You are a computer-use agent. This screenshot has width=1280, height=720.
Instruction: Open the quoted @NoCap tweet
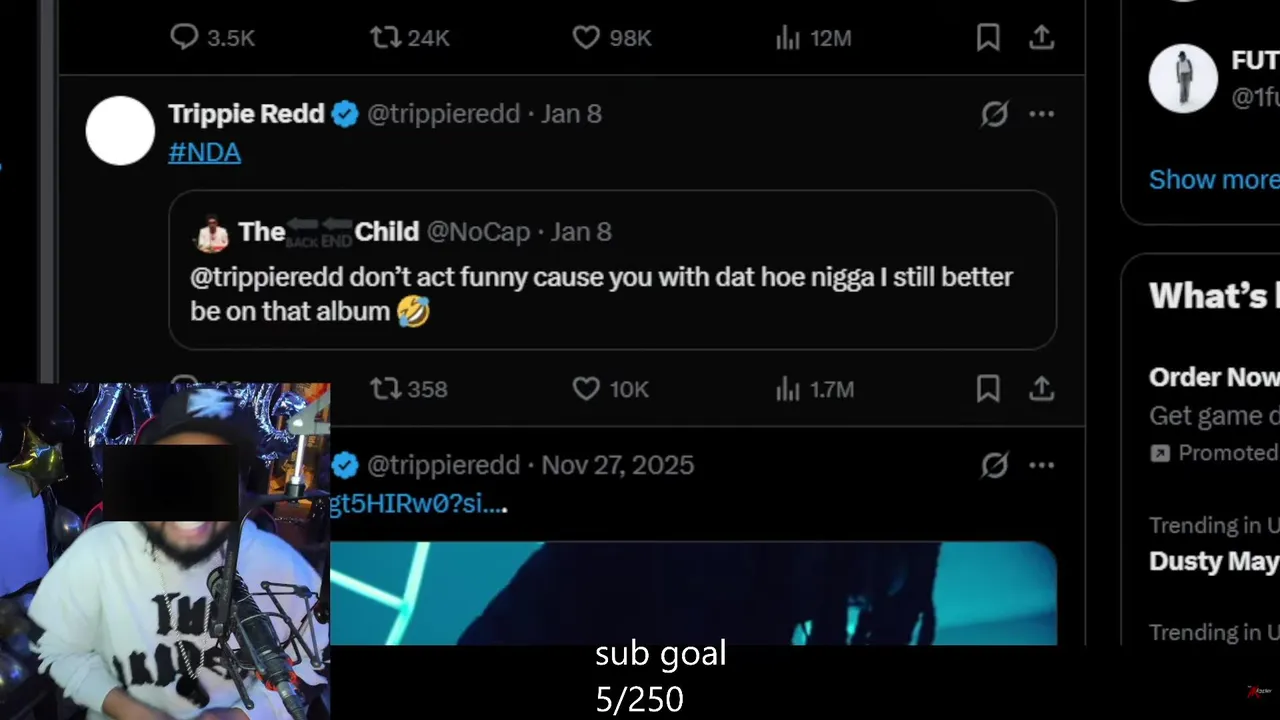(x=612, y=270)
